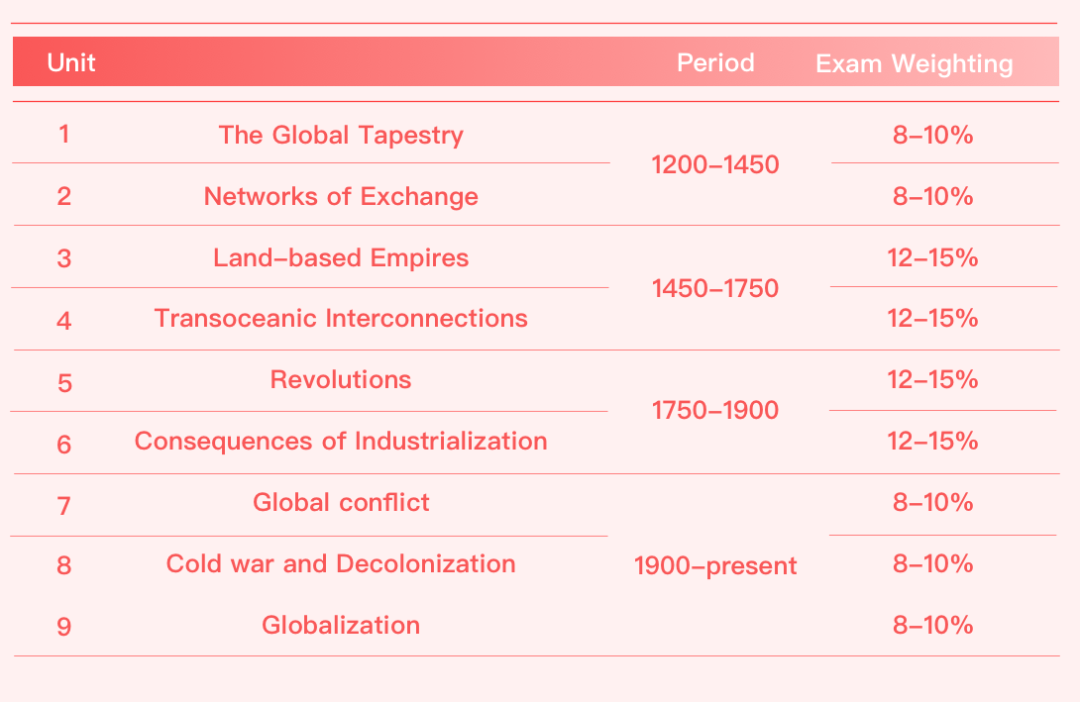Click the Period column header
Screen dimensions: 1080x702
coord(715,63)
